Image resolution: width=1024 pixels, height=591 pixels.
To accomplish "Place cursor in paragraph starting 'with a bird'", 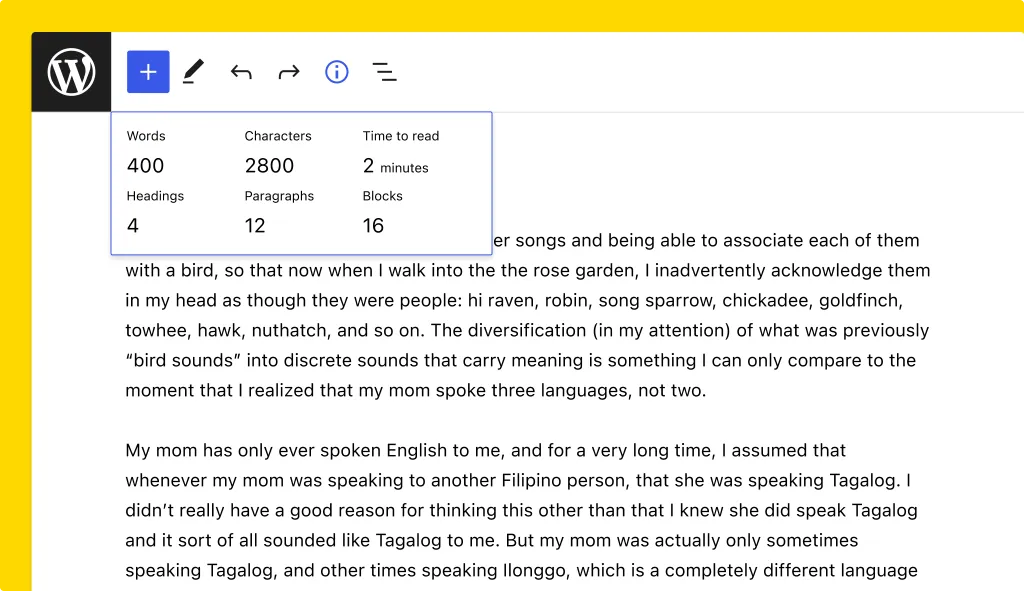I will click(528, 315).
